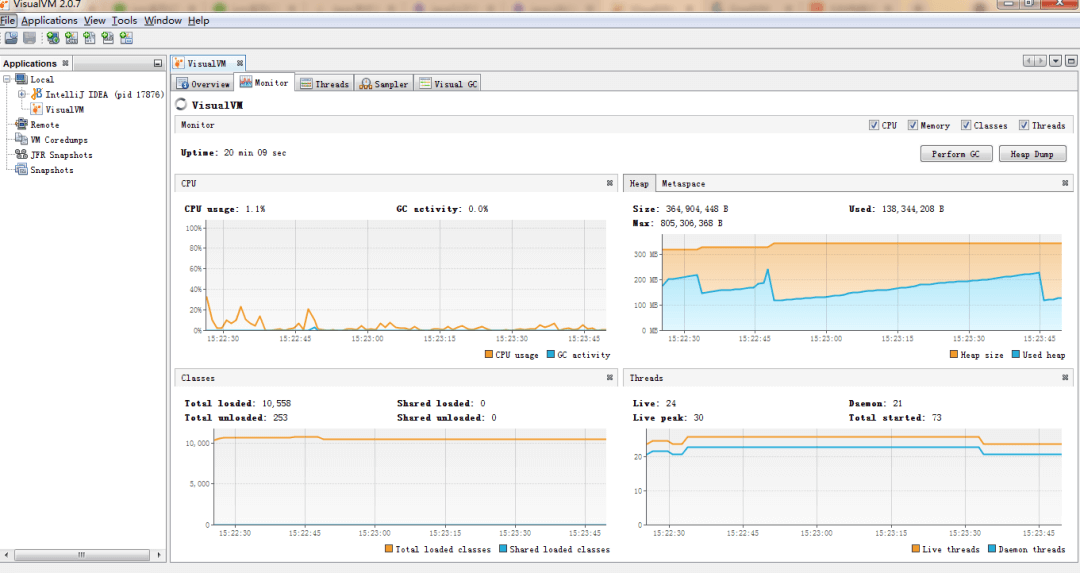Click the VisualVM logo in title bar
This screenshot has width=1080, height=573.
[x=4, y=4]
